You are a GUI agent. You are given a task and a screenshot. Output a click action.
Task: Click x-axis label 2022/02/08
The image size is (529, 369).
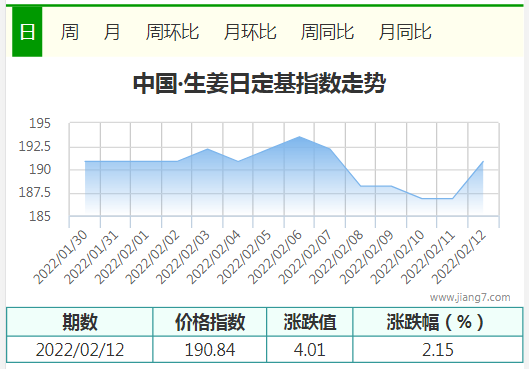[x=336, y=257]
